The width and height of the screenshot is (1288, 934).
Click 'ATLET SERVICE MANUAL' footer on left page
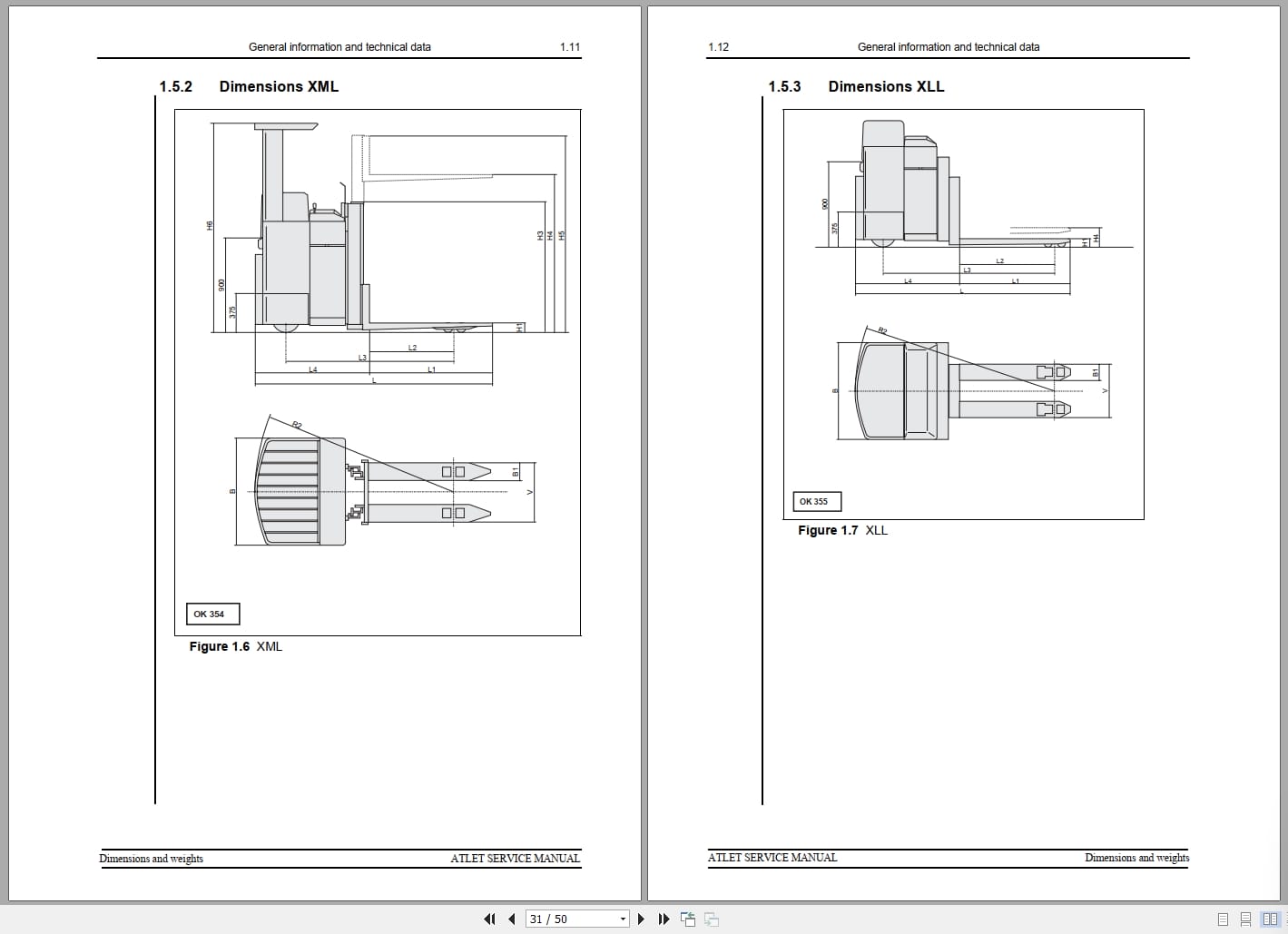[515, 859]
